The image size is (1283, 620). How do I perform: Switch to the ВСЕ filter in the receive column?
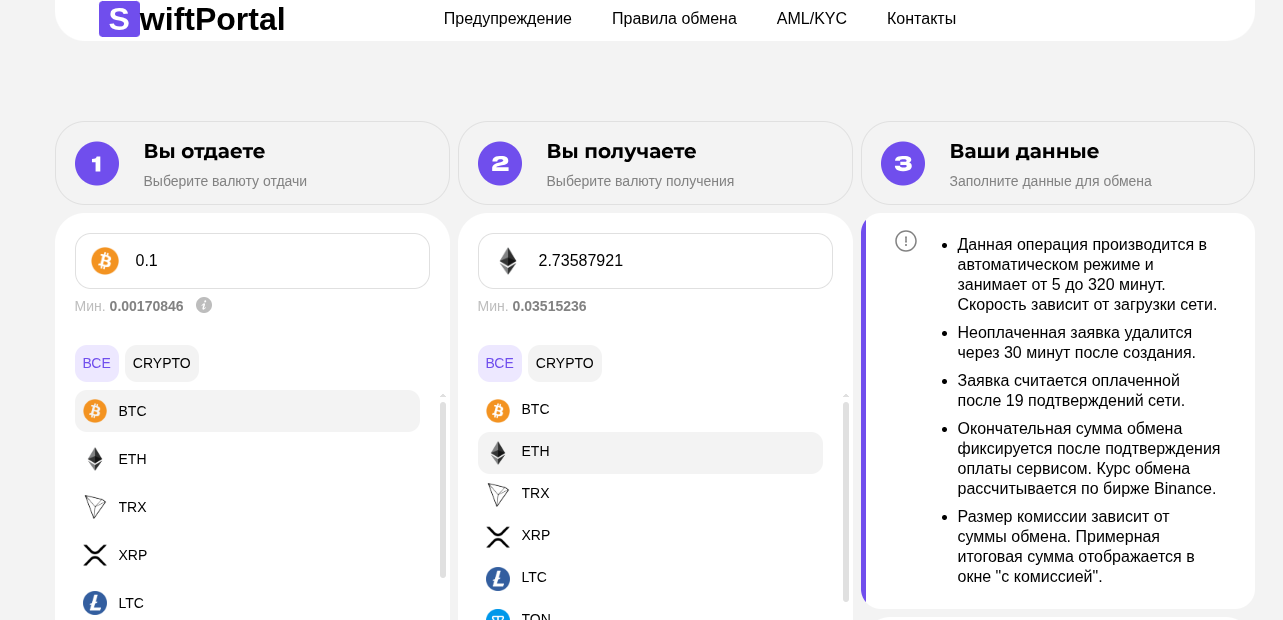[500, 363]
